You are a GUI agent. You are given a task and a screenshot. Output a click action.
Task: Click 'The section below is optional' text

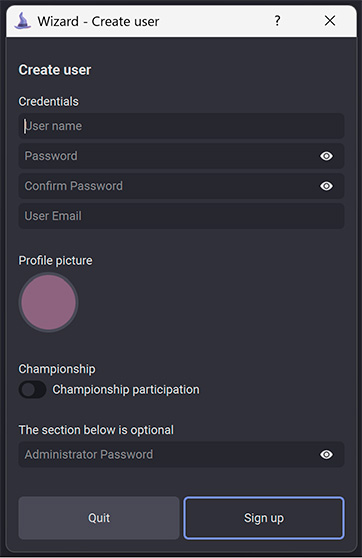(96, 430)
